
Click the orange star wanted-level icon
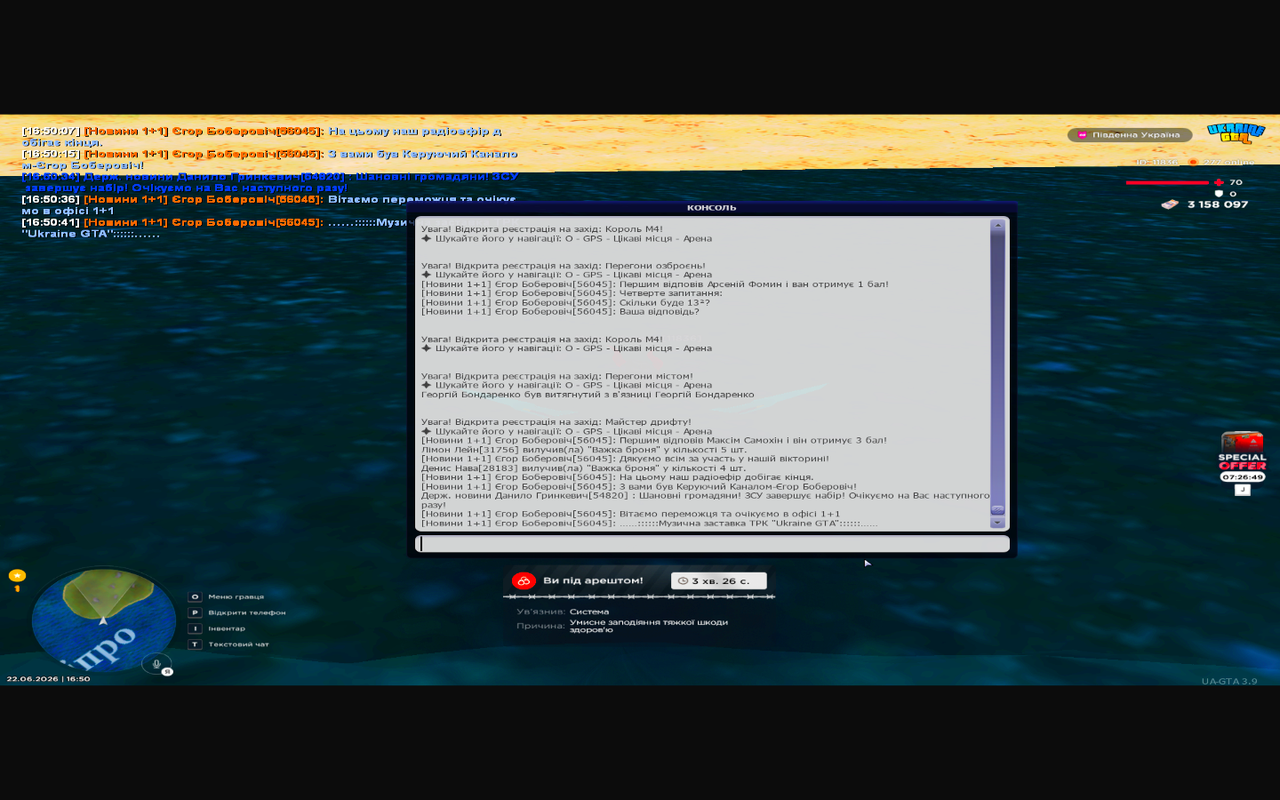16,576
